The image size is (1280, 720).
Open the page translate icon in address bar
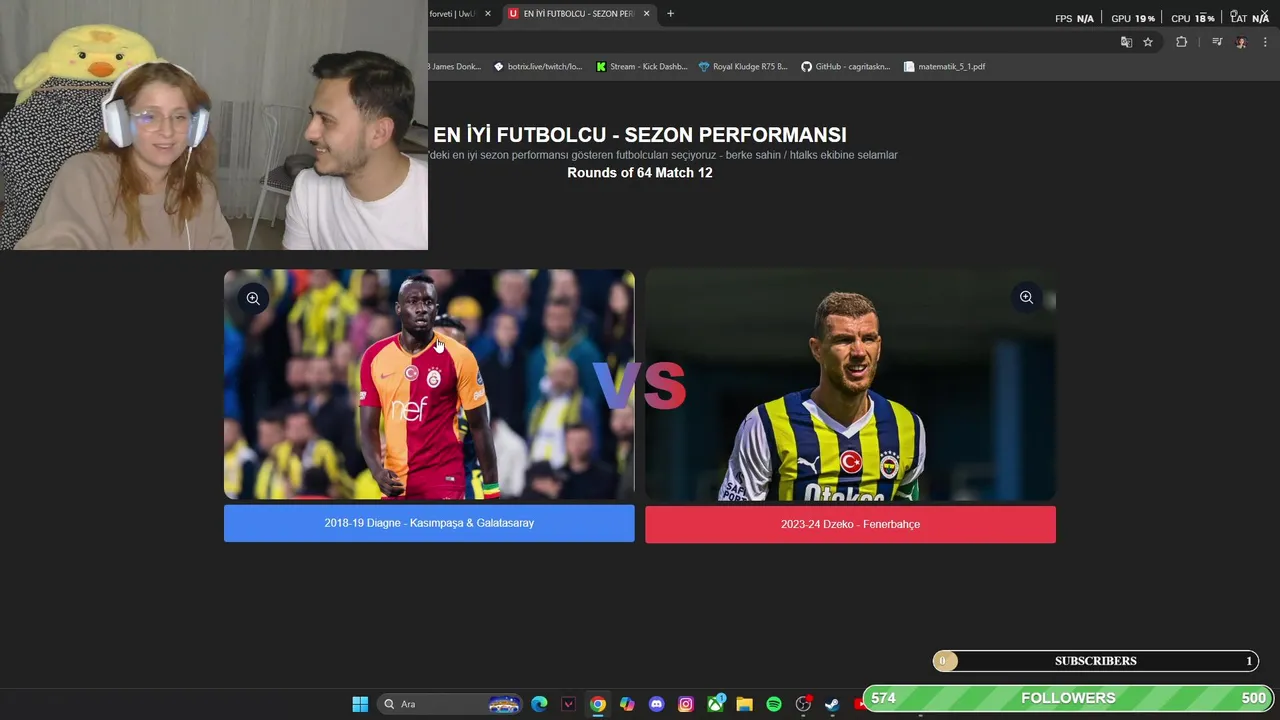click(1126, 42)
